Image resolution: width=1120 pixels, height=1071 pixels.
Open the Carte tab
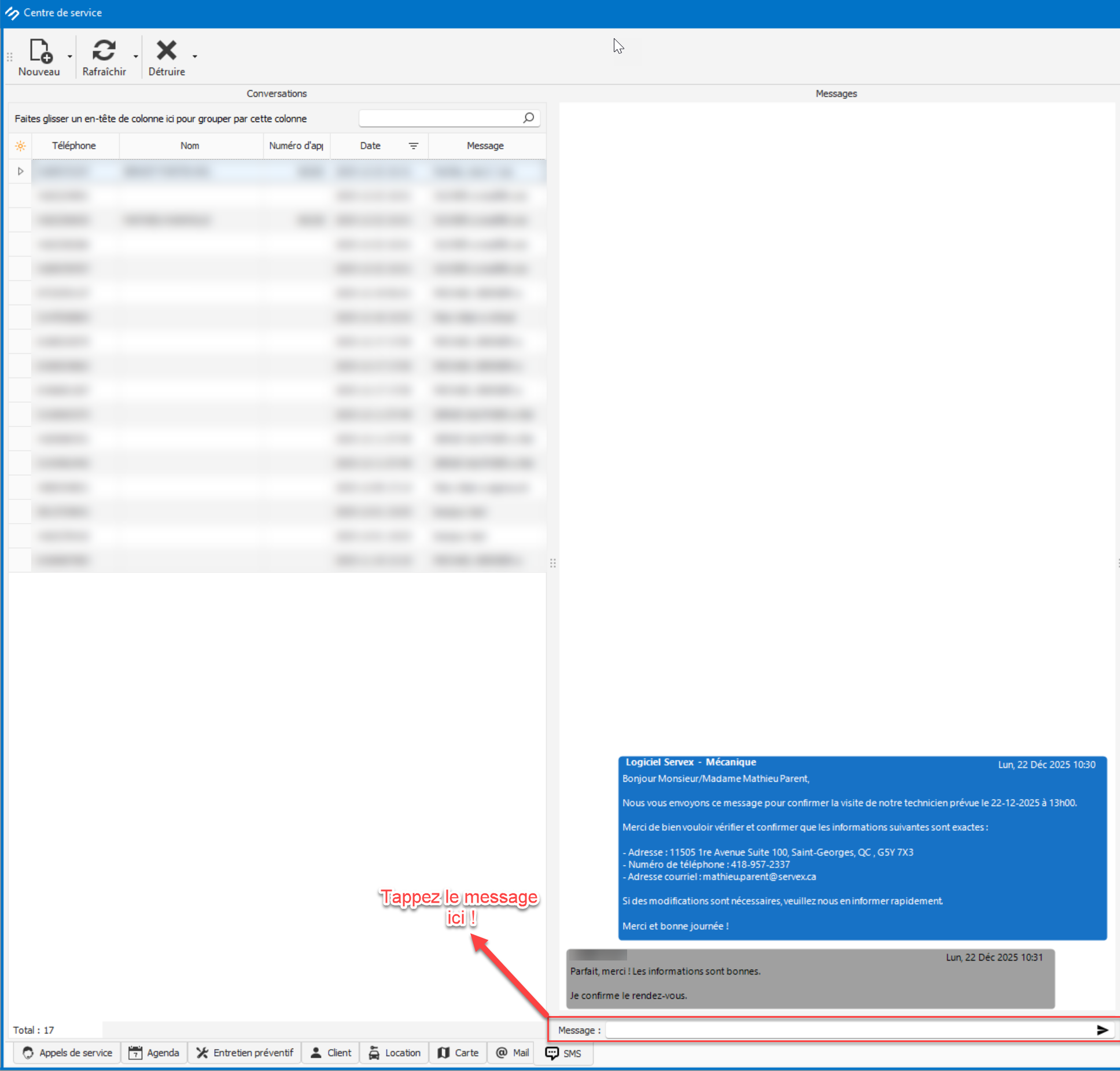(458, 1052)
